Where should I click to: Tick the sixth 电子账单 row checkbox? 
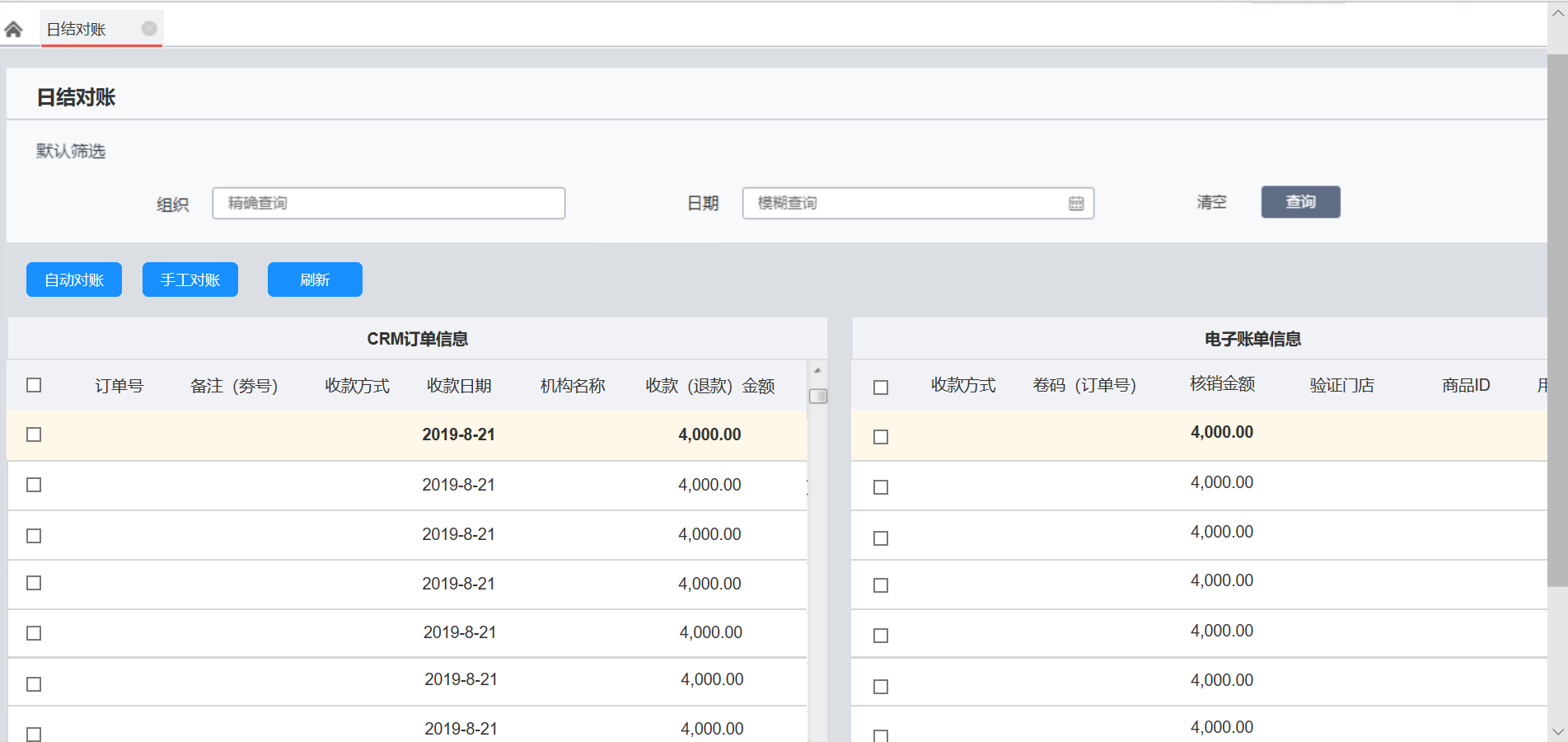[881, 687]
